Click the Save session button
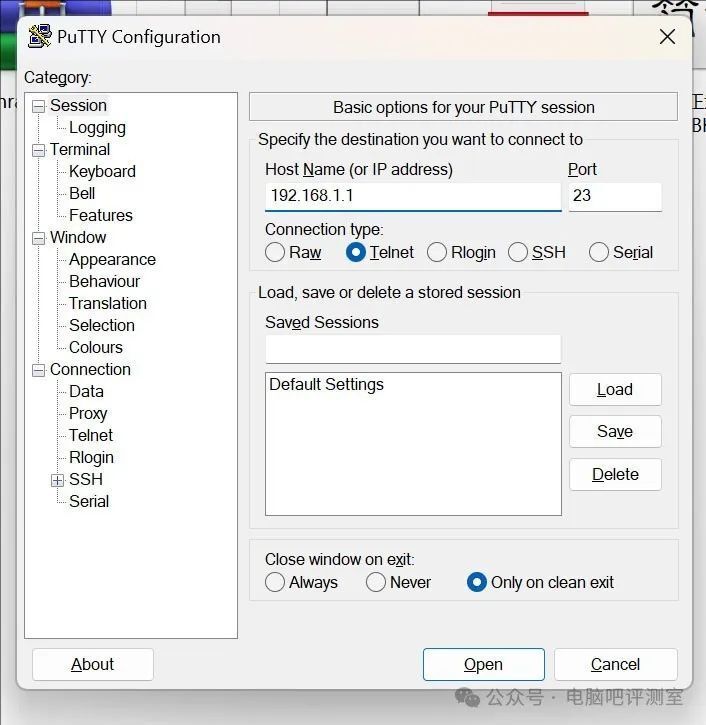 tap(615, 431)
